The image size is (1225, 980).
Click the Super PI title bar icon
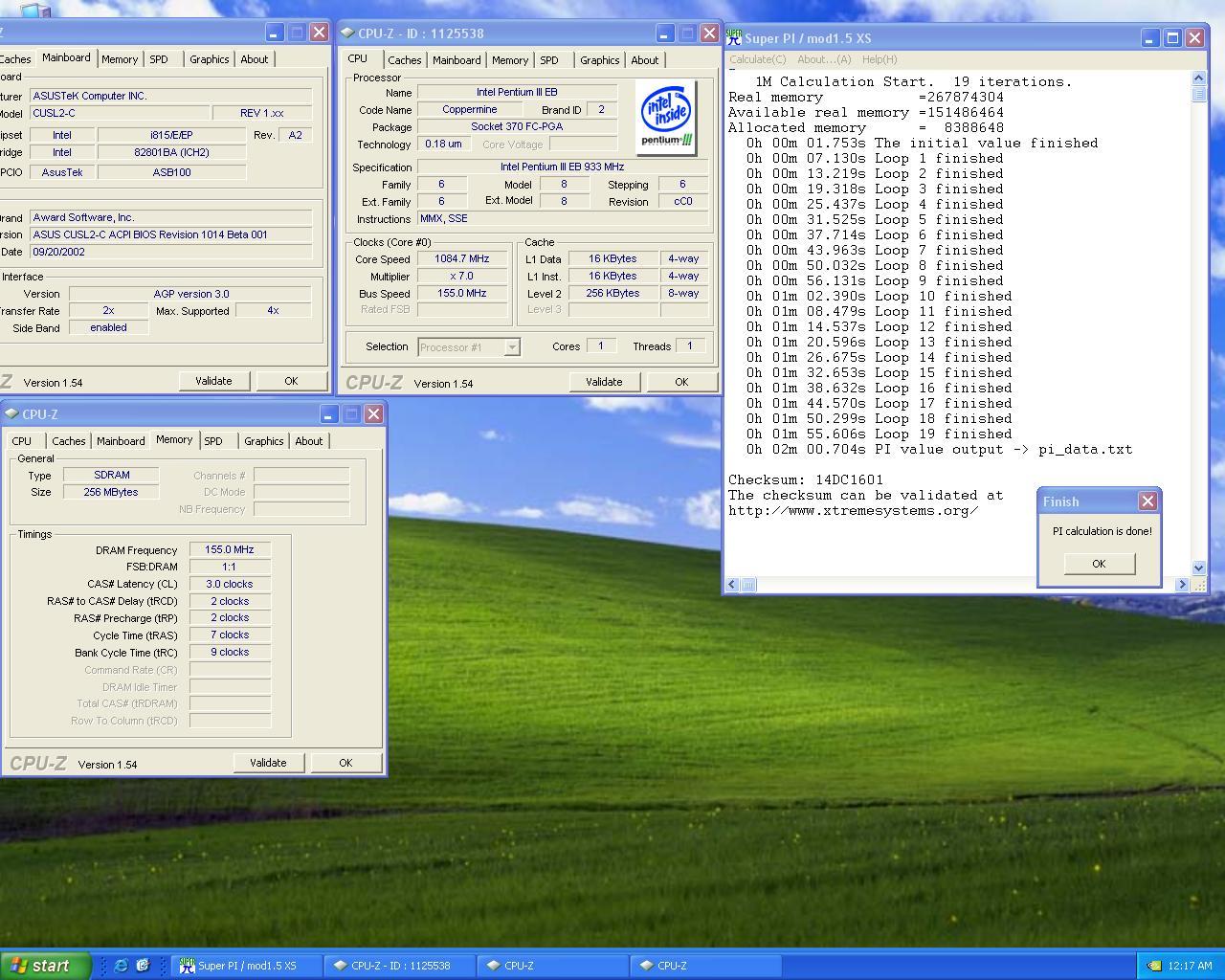click(x=734, y=38)
